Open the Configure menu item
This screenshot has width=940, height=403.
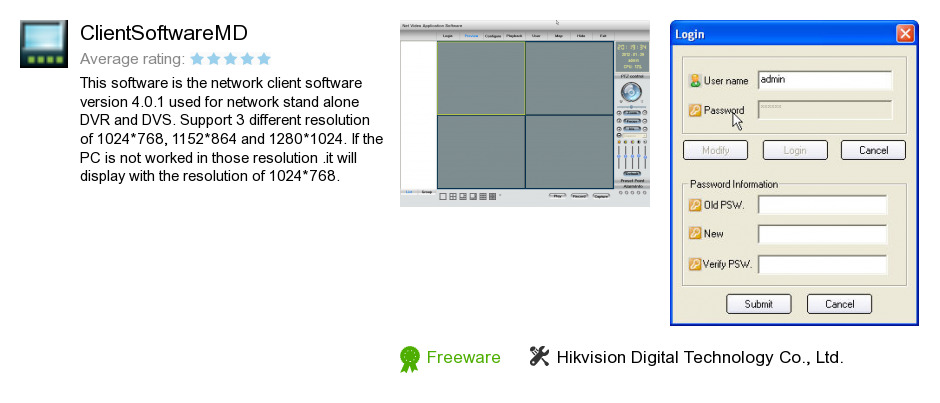[493, 36]
